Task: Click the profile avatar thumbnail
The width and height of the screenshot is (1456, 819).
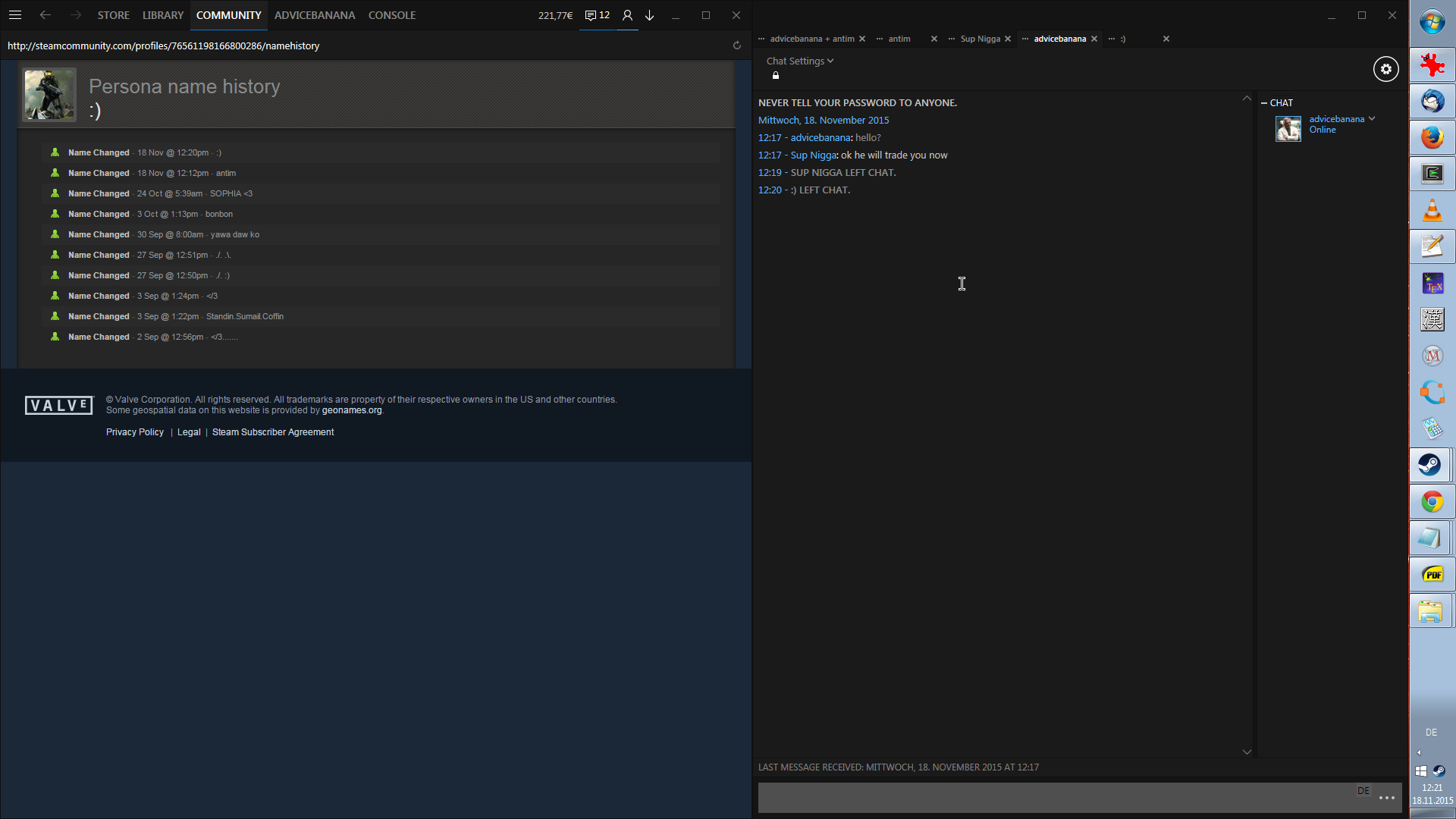Action: (x=50, y=95)
